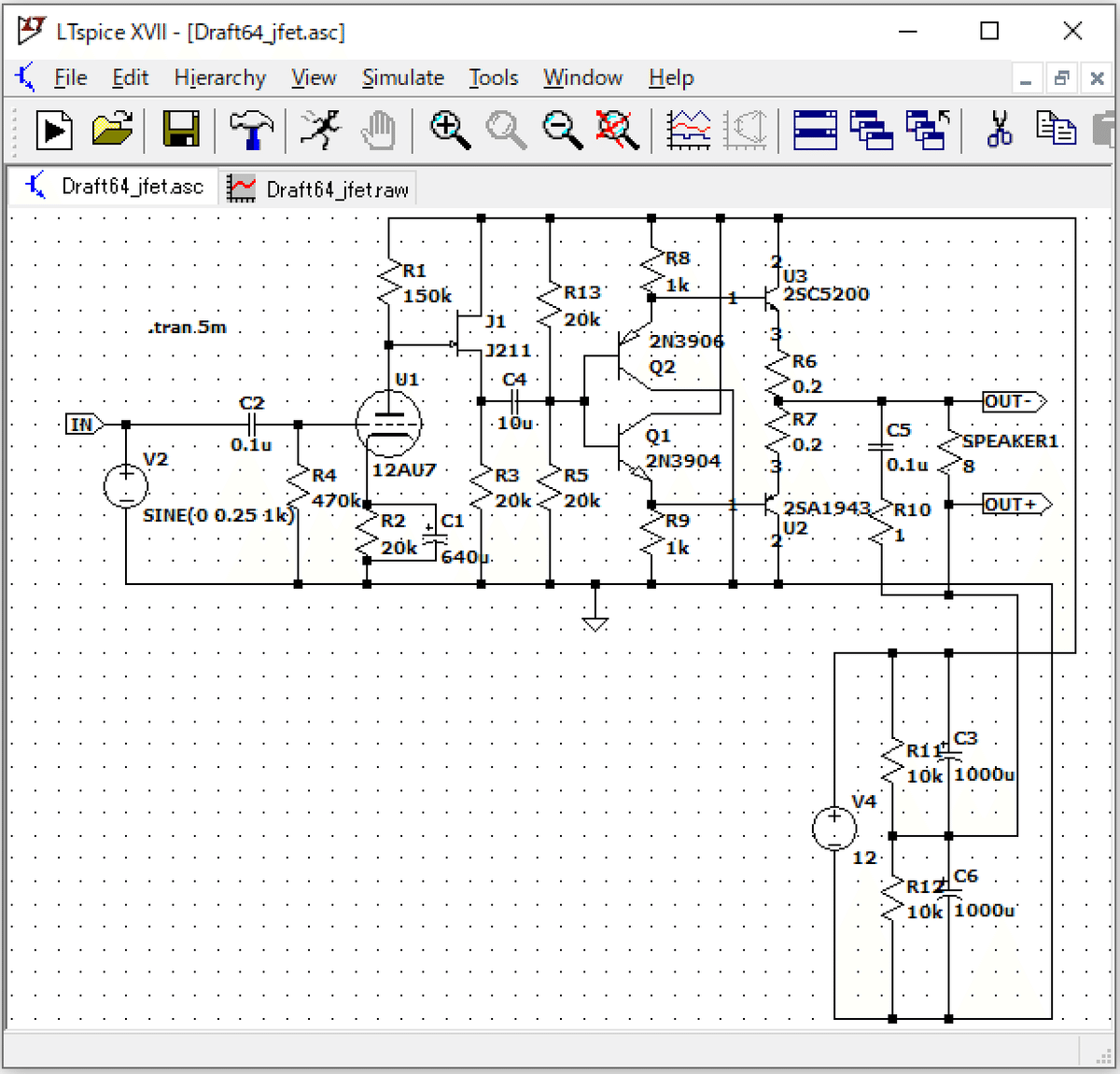Run the simulation with the running man icon

point(320,130)
